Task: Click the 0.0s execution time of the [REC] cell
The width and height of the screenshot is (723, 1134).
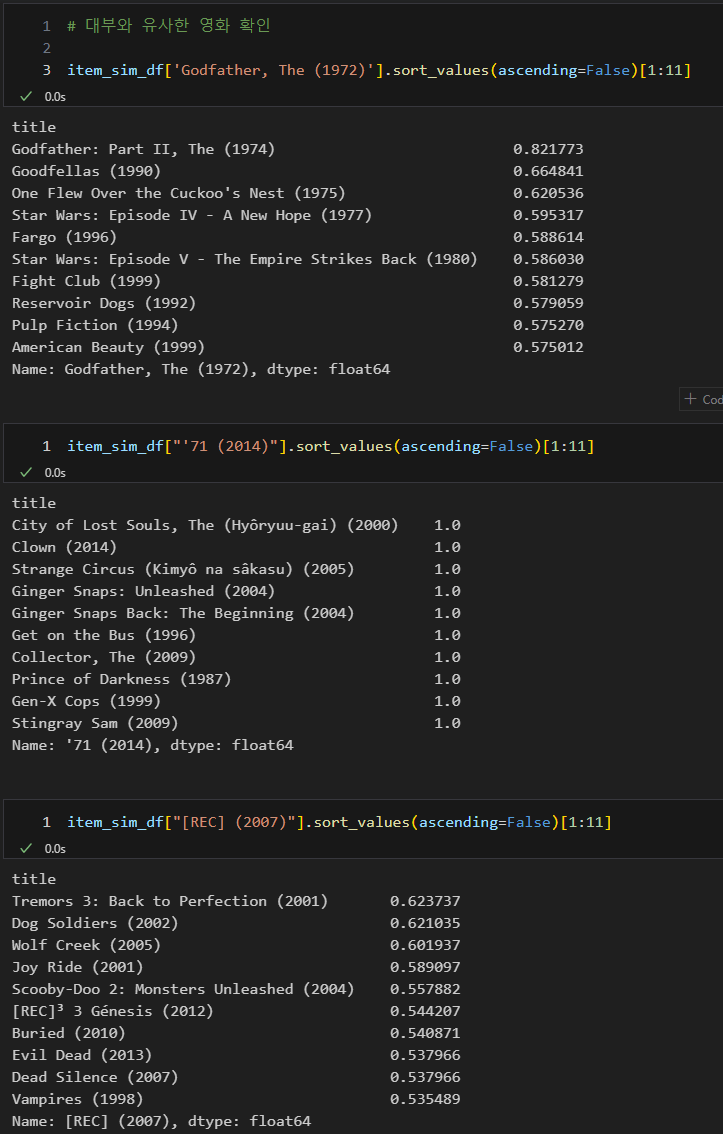Action: point(55,848)
